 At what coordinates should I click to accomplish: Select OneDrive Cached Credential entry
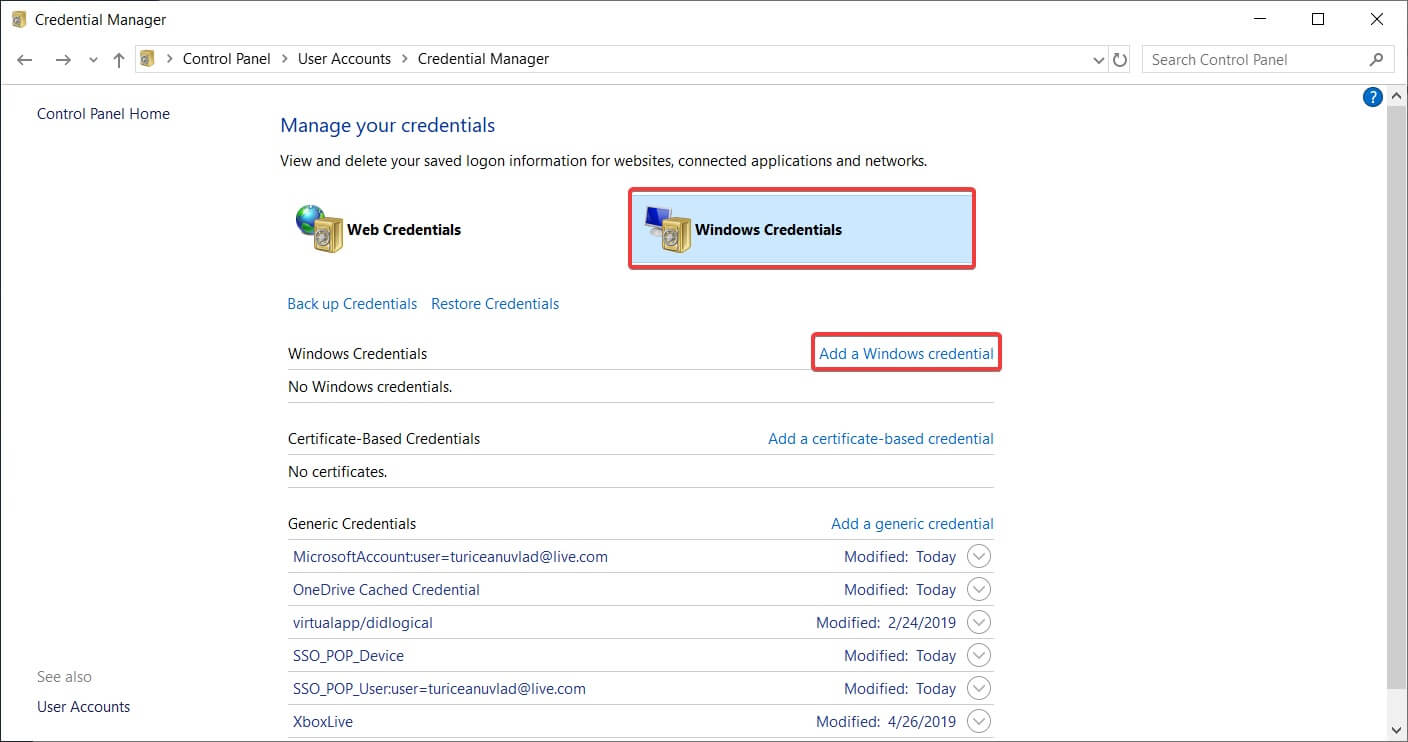(x=386, y=590)
